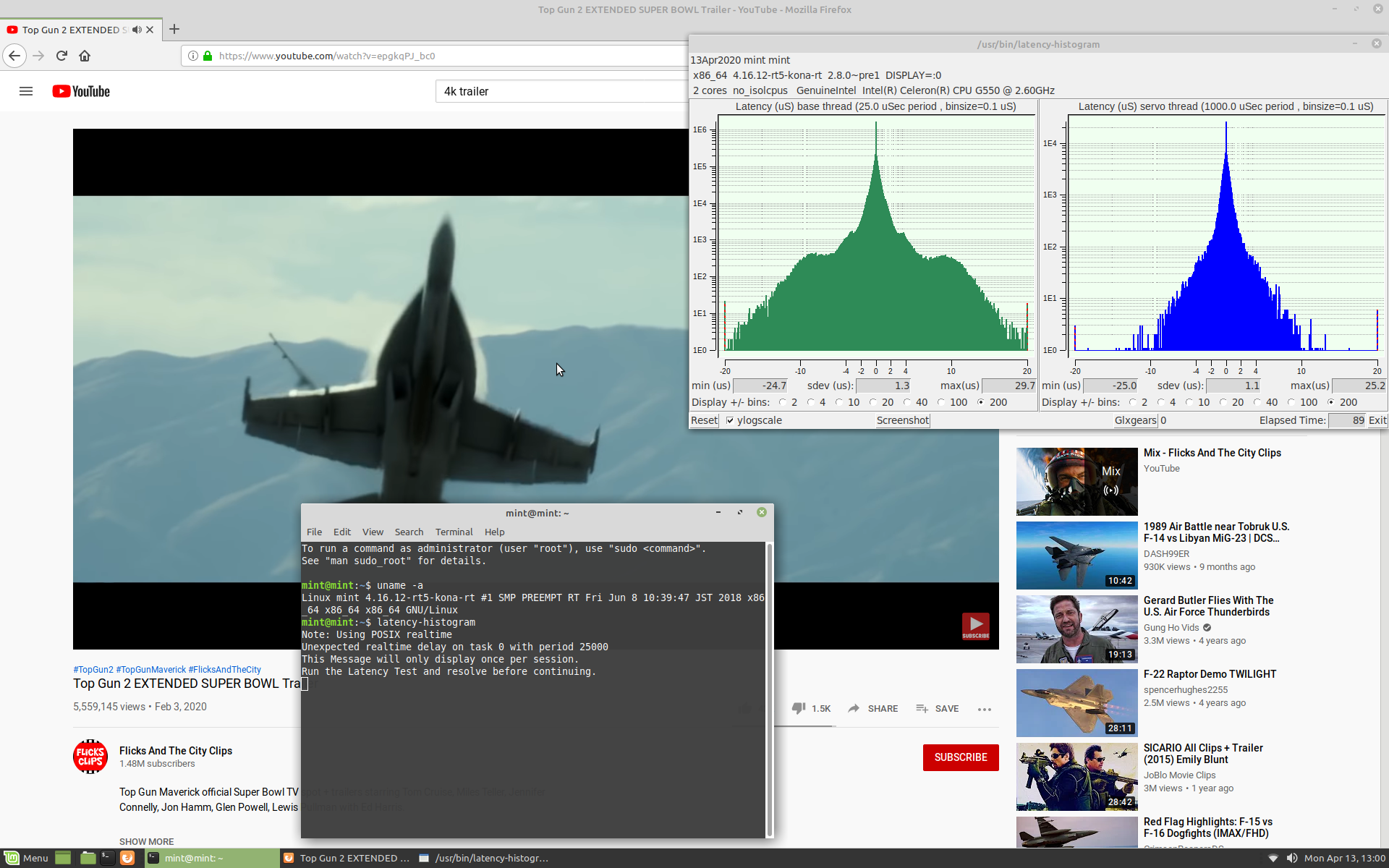Launch Firefox from the panel launcher
This screenshot has height=868, width=1389.
(x=127, y=858)
